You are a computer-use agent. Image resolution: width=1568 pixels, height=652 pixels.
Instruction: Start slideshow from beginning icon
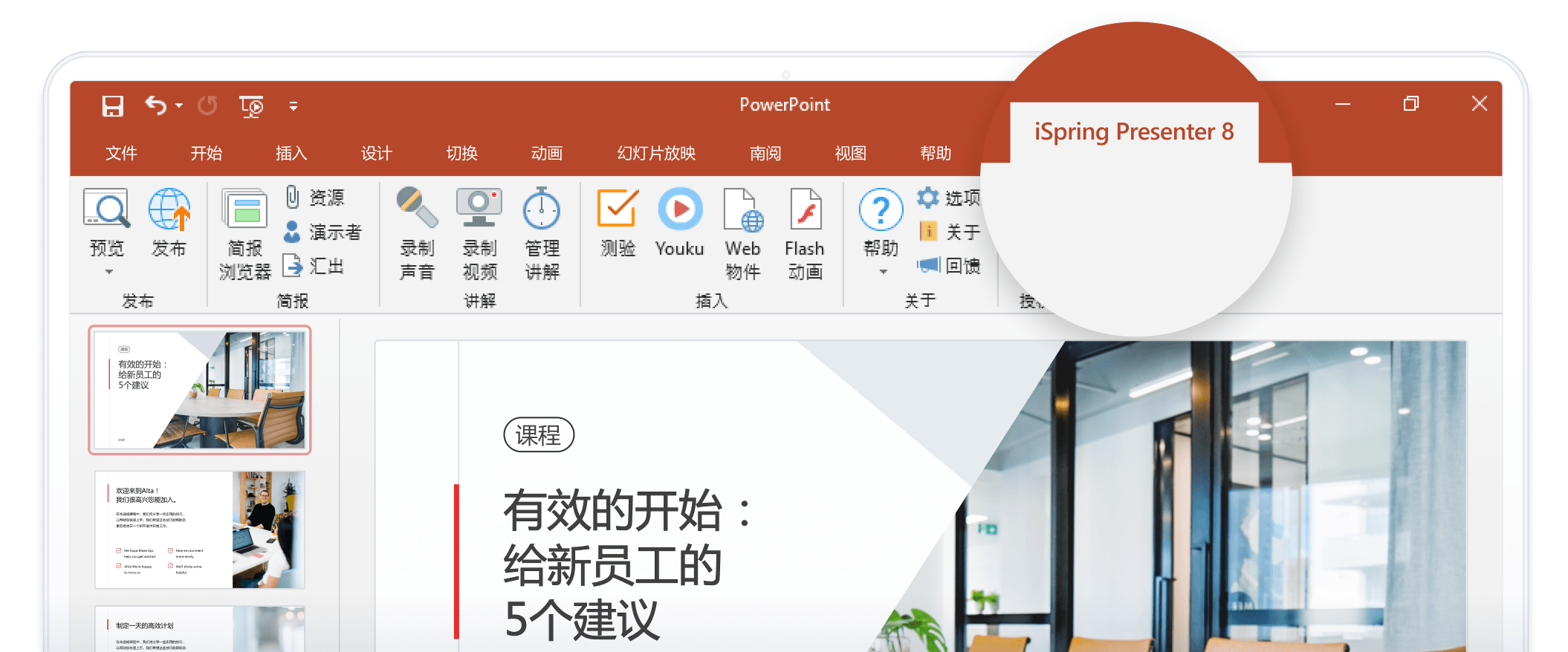coord(251,106)
